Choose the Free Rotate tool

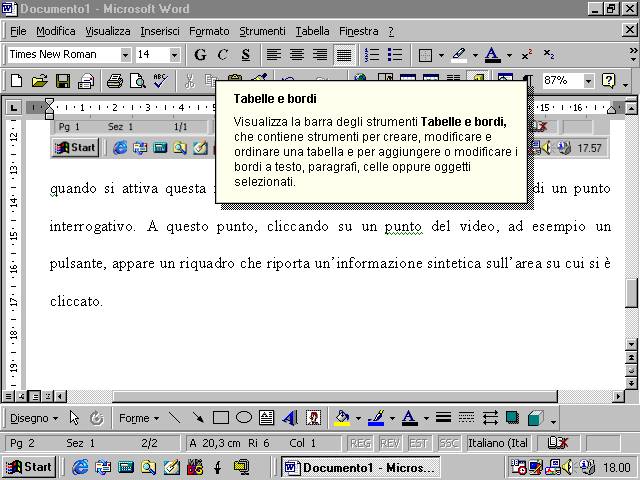pos(97,418)
